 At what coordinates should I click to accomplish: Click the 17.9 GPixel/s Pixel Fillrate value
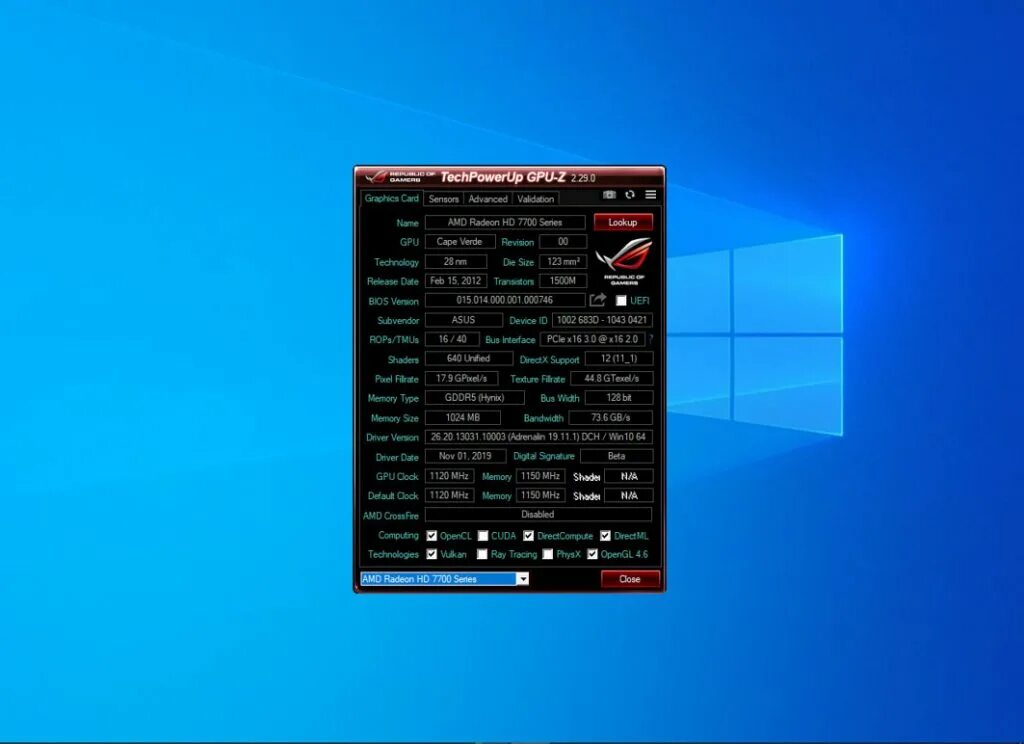point(462,378)
